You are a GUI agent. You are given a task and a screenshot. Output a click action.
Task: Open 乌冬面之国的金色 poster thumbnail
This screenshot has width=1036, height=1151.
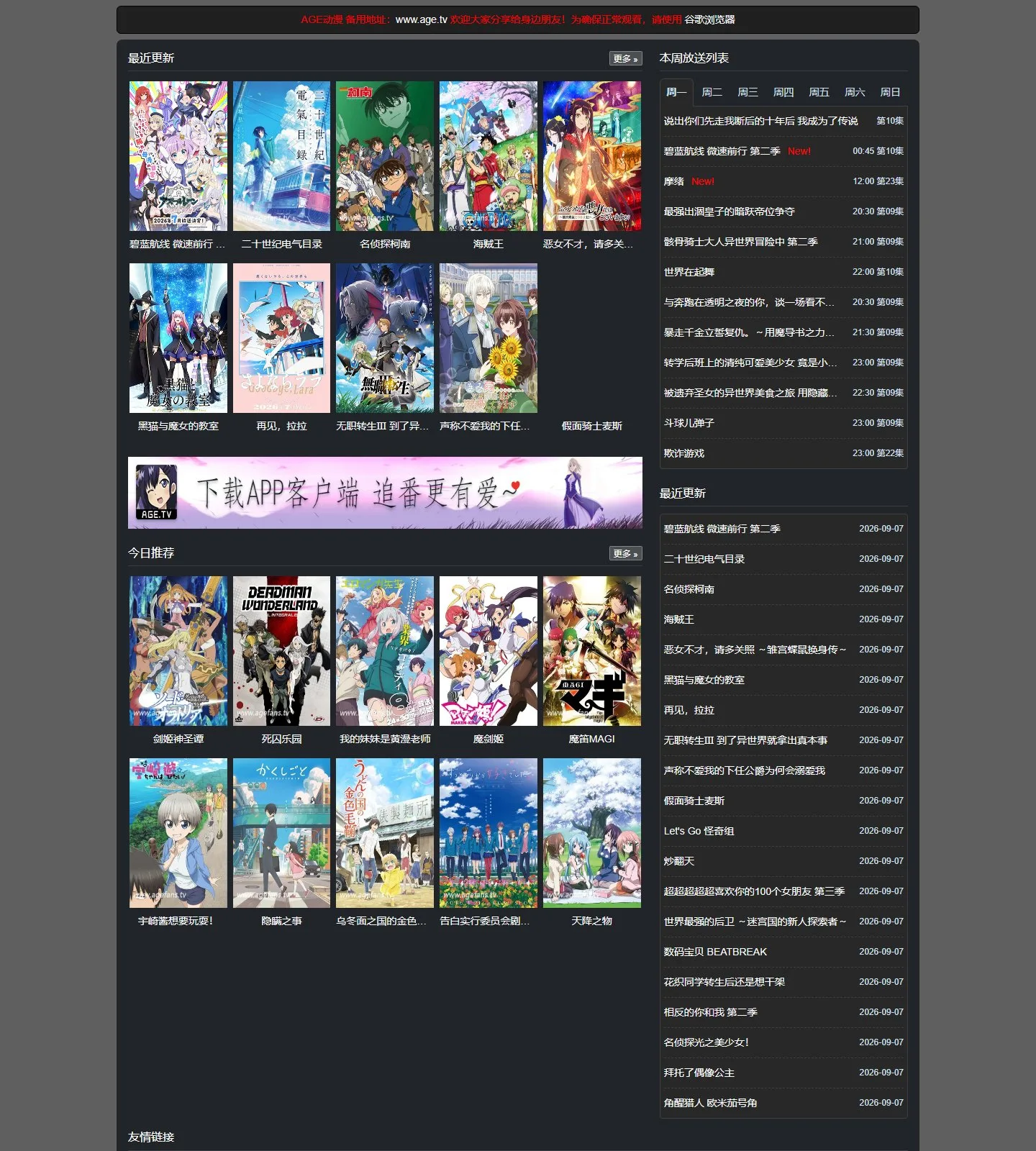[385, 833]
